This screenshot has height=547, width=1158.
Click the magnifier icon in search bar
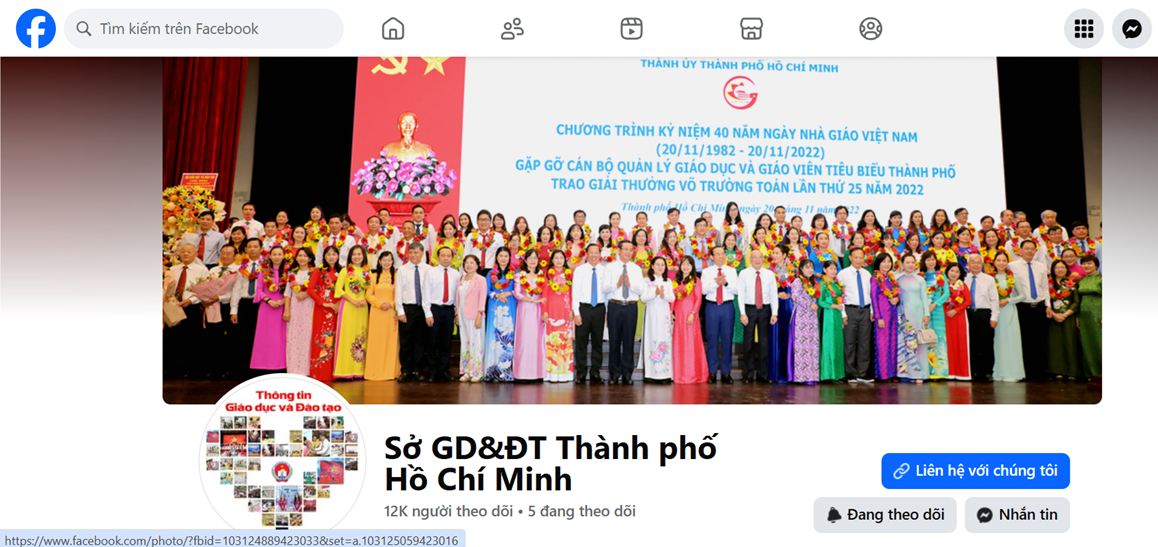[x=84, y=29]
